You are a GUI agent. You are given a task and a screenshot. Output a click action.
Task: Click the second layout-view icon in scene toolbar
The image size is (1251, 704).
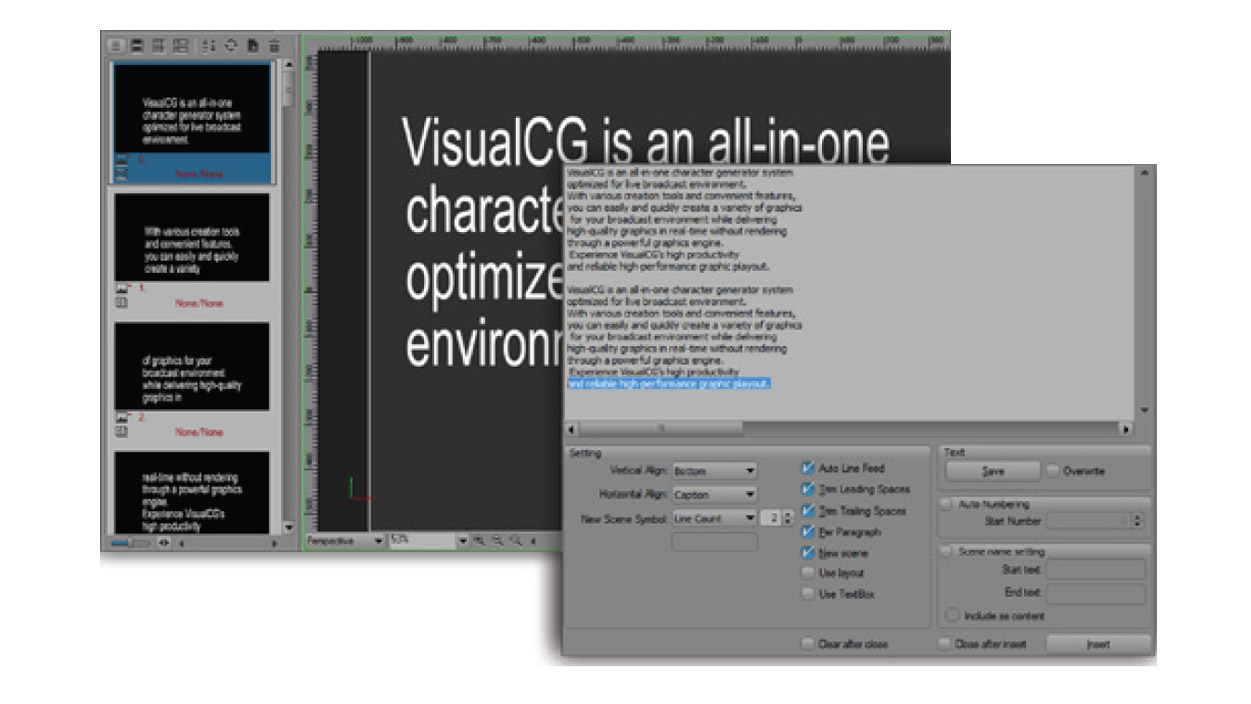[x=137, y=45]
